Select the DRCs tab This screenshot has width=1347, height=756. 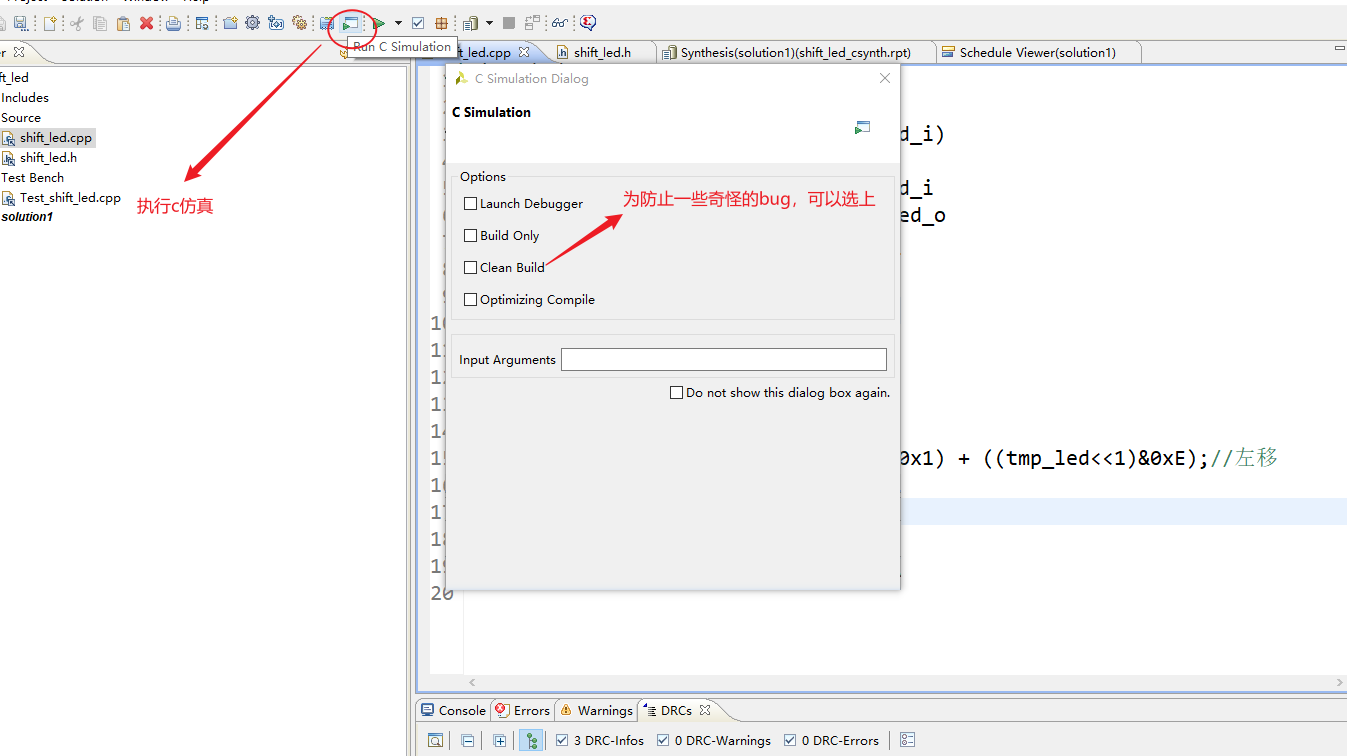click(675, 711)
